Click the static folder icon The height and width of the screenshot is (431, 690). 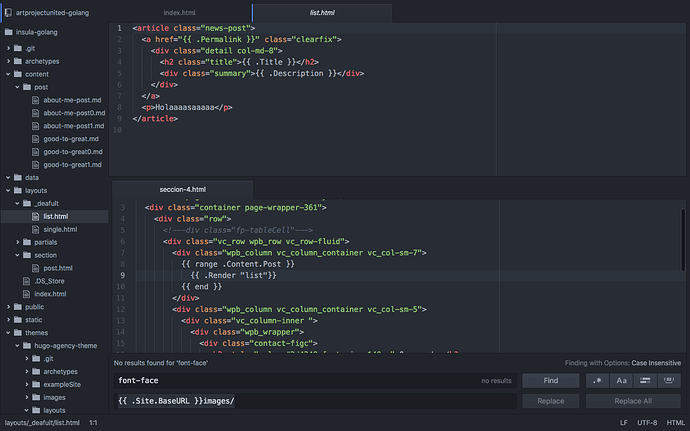tap(17, 319)
